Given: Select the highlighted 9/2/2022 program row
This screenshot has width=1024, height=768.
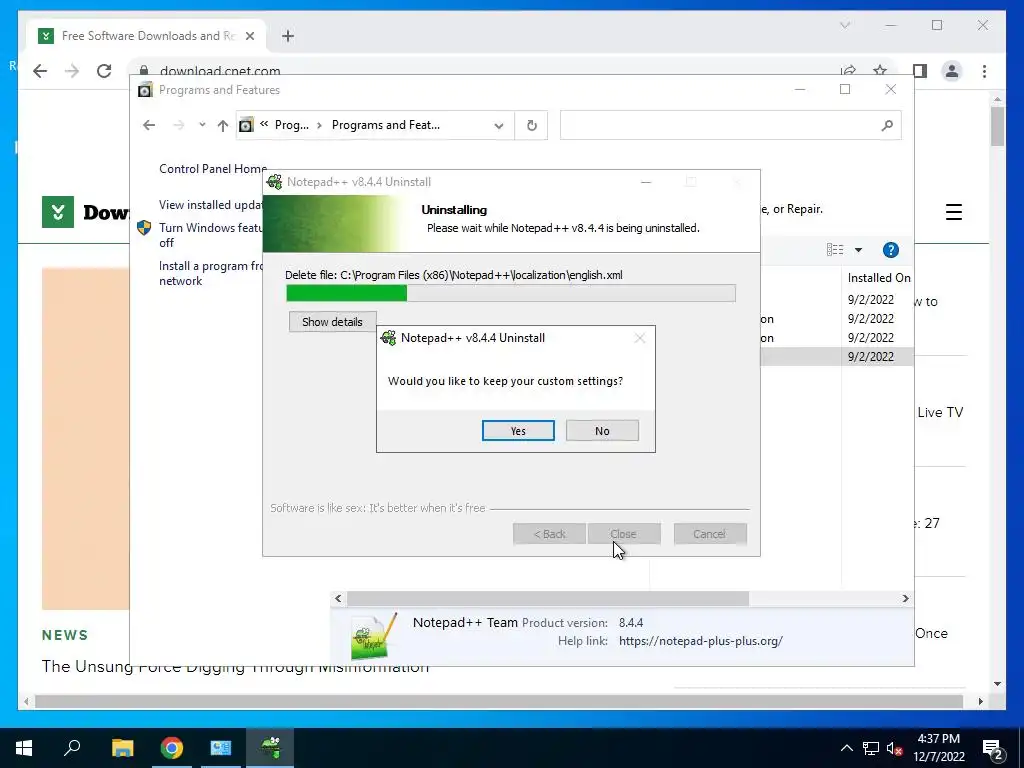Looking at the screenshot, I should coord(837,357).
